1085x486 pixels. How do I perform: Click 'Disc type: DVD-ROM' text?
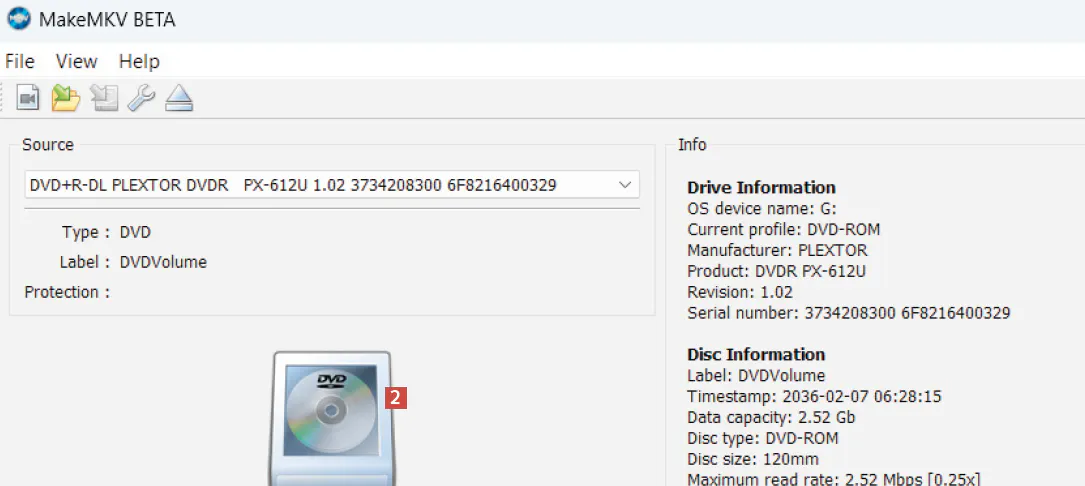[763, 438]
